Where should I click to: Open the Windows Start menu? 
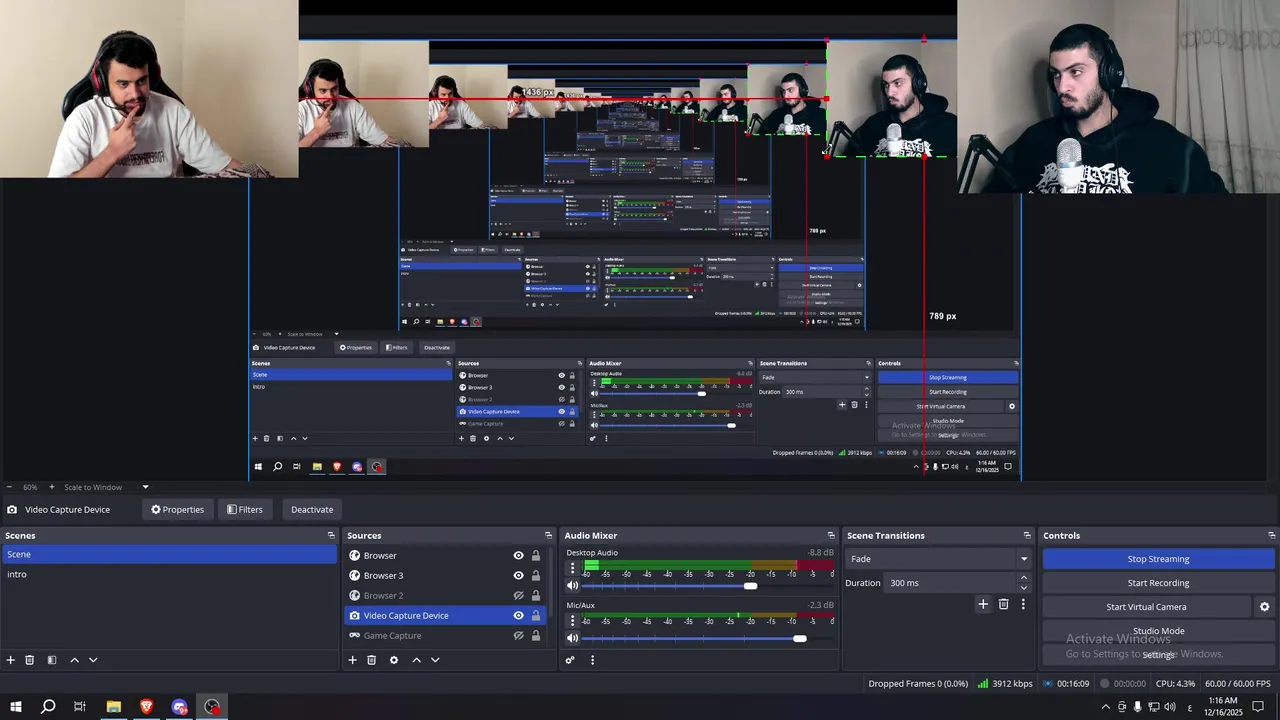pos(16,707)
